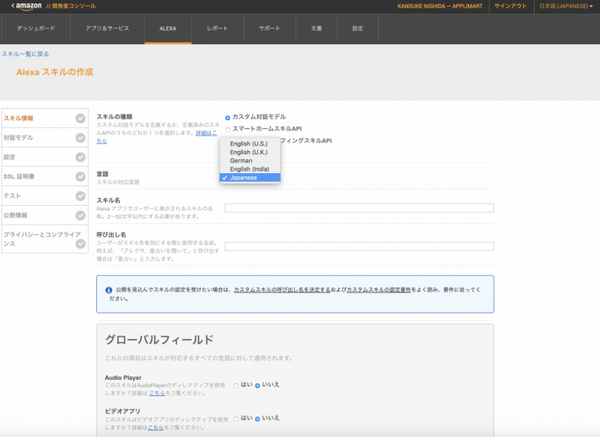Click checkmark icon beside 公開情報

click(x=80, y=215)
